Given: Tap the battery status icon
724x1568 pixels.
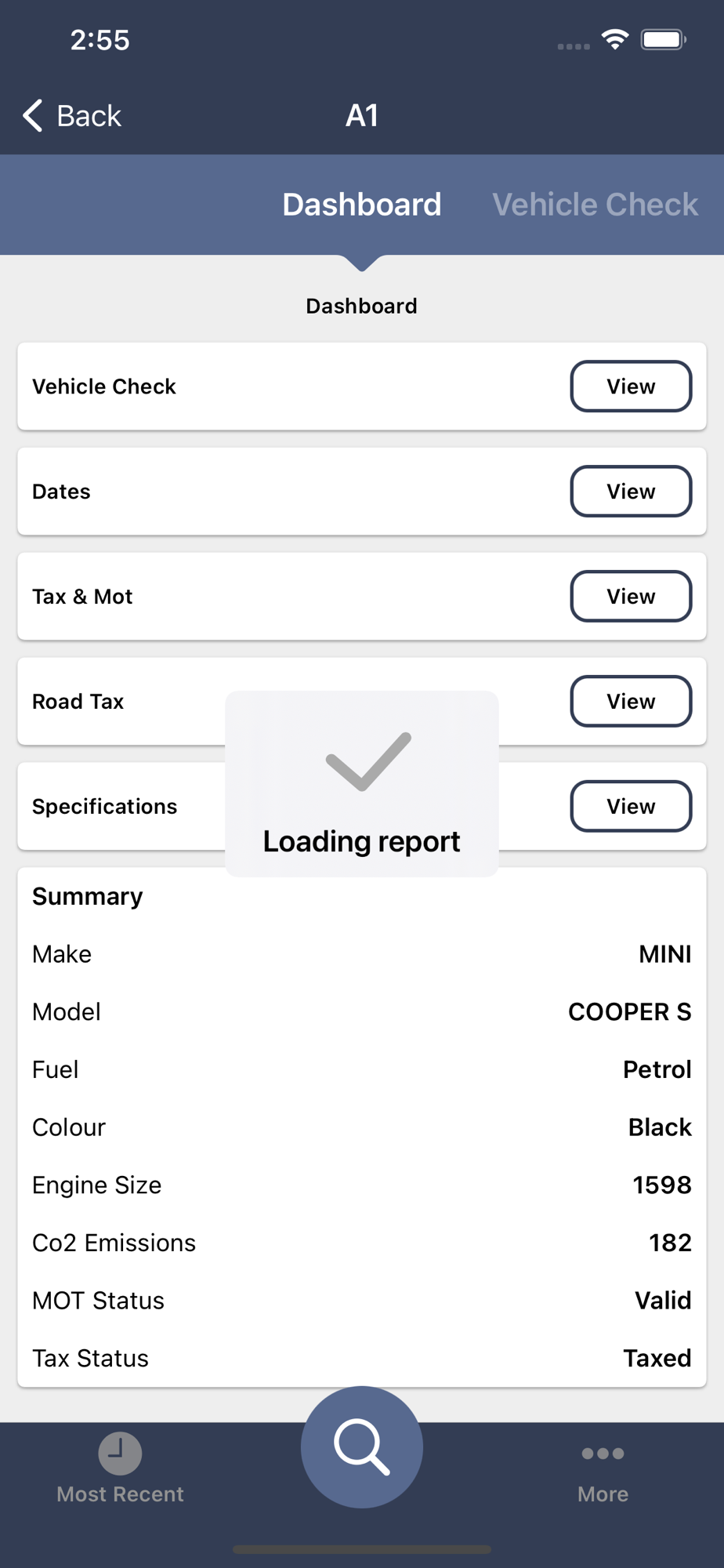Looking at the screenshot, I should click(x=664, y=39).
